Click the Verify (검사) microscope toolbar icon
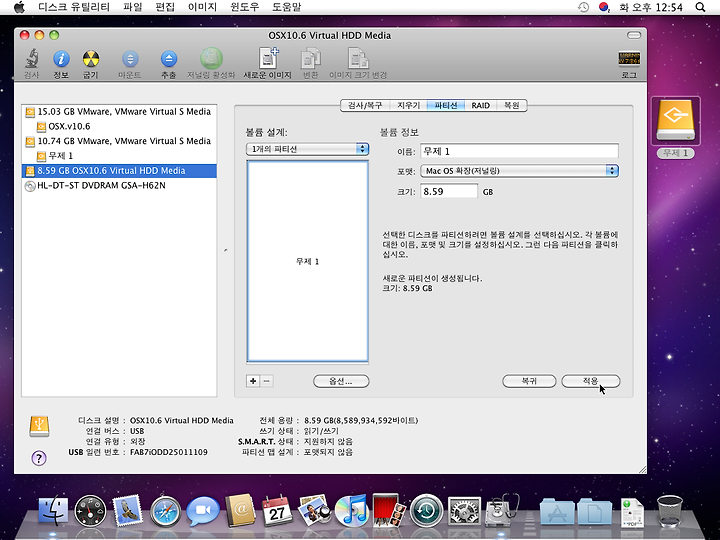720x540 pixels. [32, 59]
